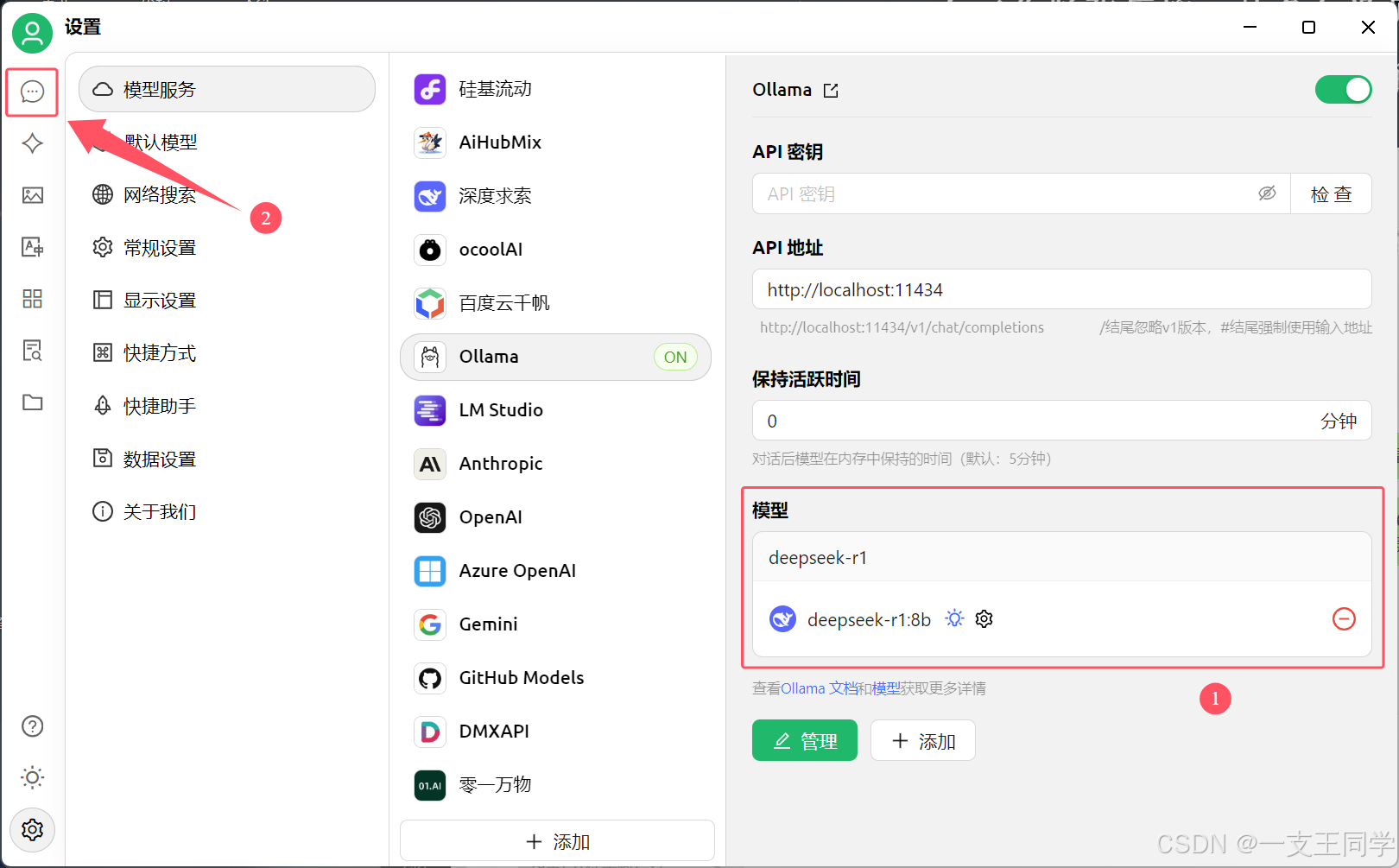This screenshot has height=868, width=1399.
Task: Select 默认模型 settings section
Action: click(x=227, y=142)
